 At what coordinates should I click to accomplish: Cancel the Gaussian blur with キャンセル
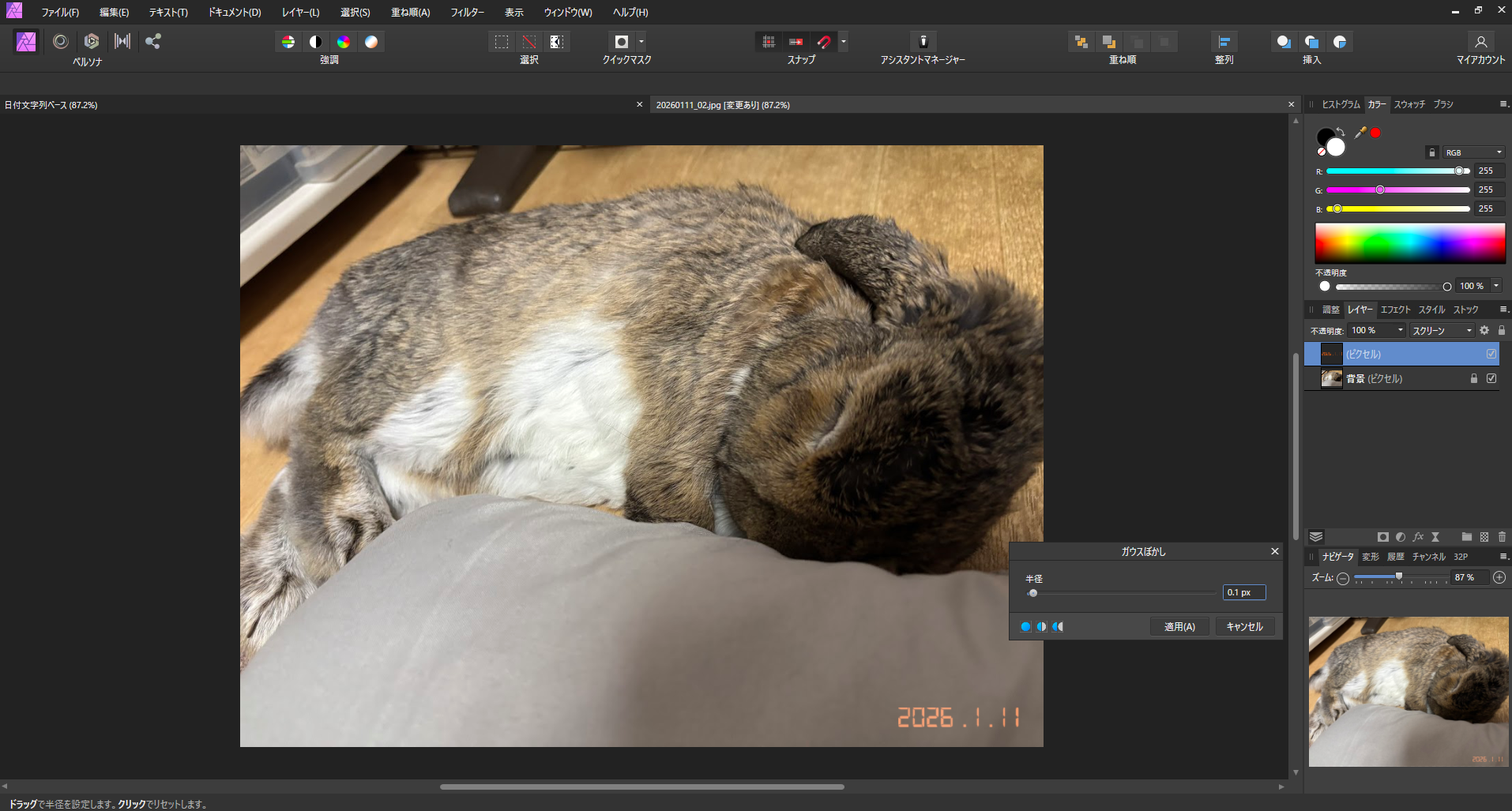coord(1244,625)
